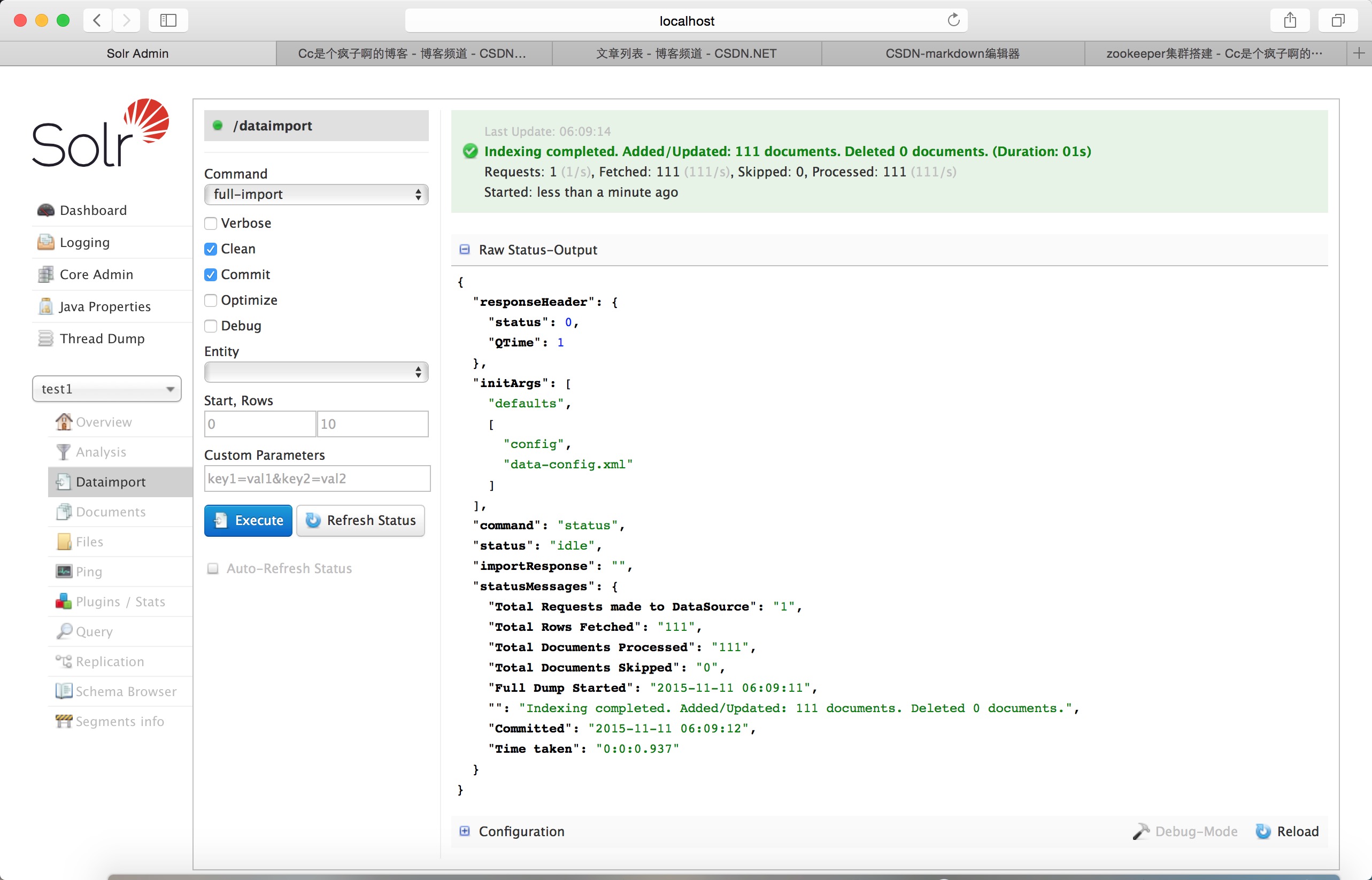This screenshot has width=1372, height=880.
Task: Click the browser share icon
Action: pyautogui.click(x=1290, y=20)
